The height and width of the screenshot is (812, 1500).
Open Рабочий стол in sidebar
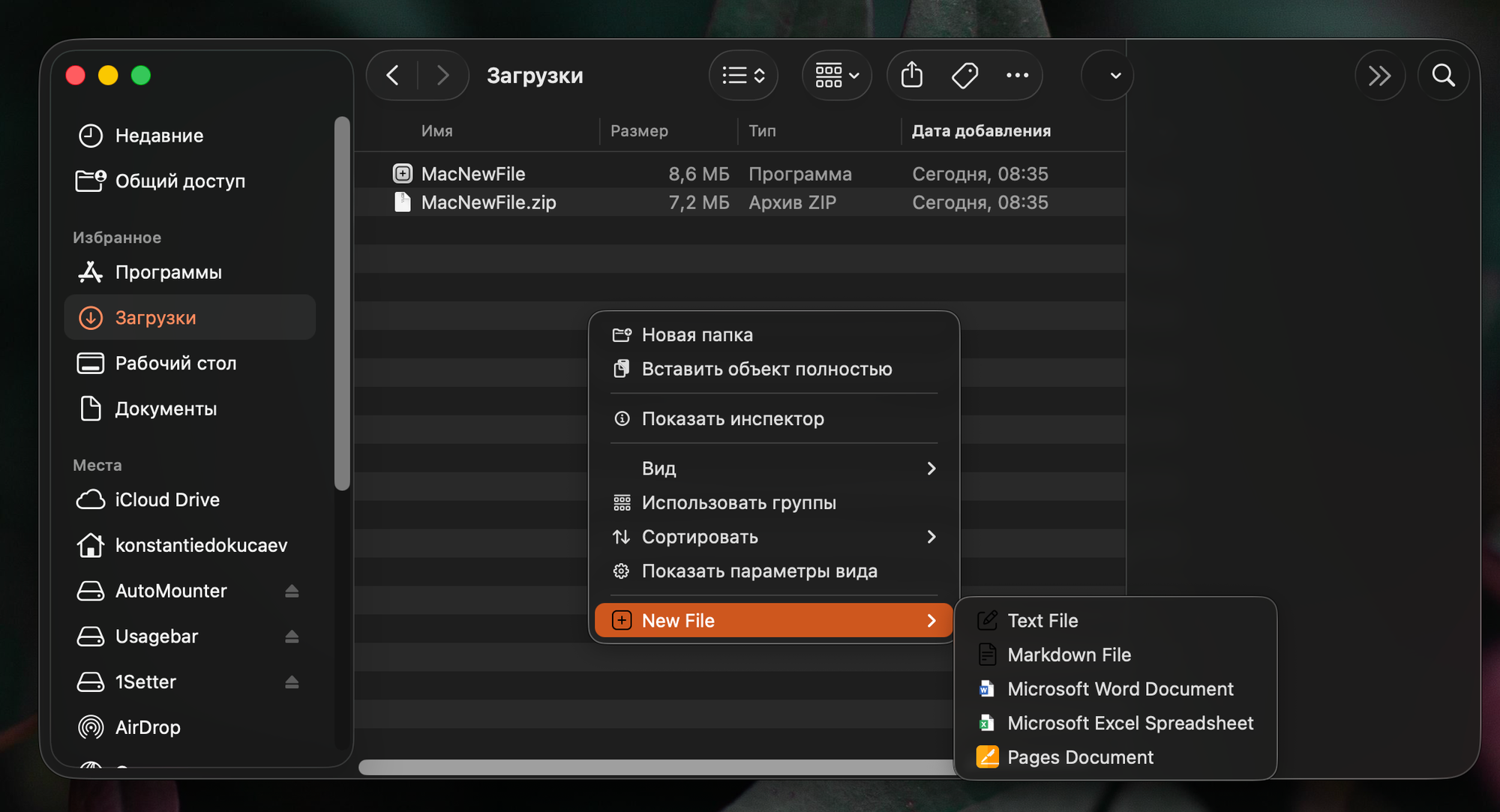tap(175, 364)
